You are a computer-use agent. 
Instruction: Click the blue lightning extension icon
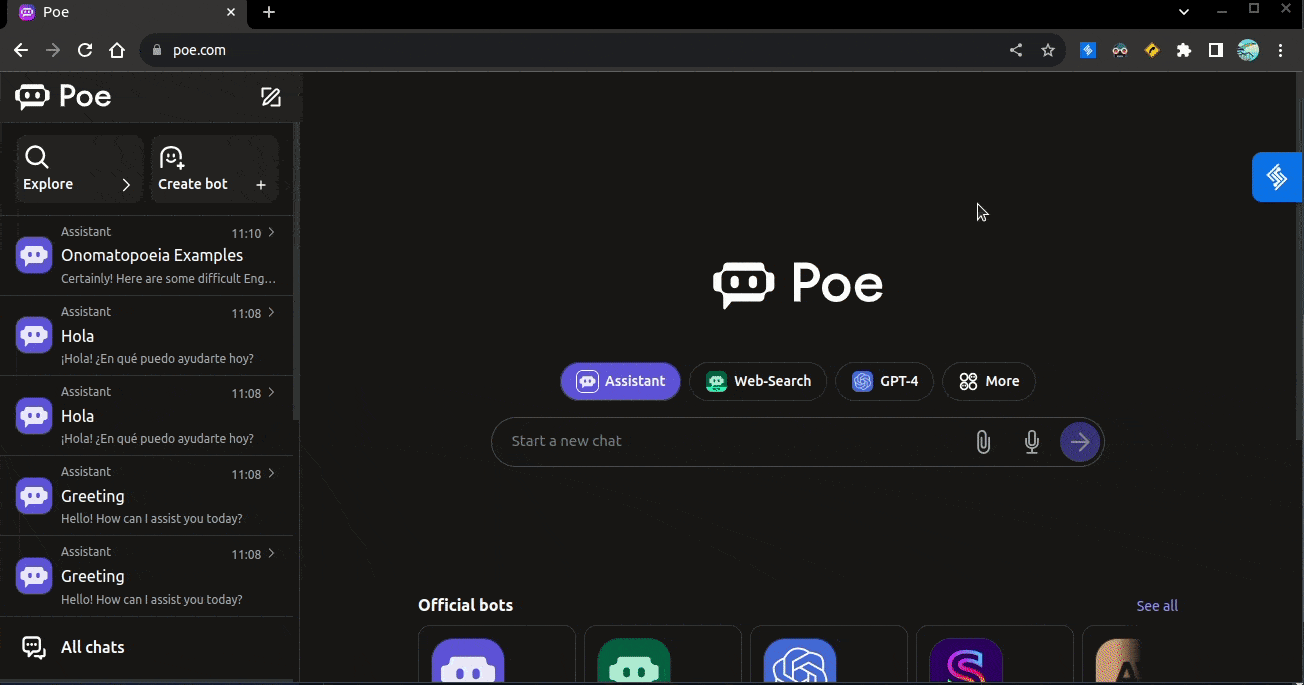coord(1088,50)
